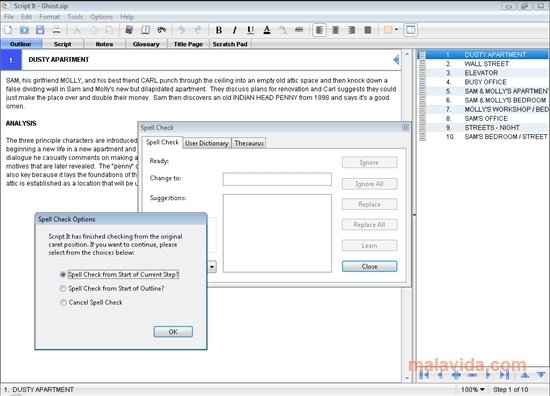The width and height of the screenshot is (550, 396).
Task: Cut selection with the scissors icon
Action: [x=76, y=30]
